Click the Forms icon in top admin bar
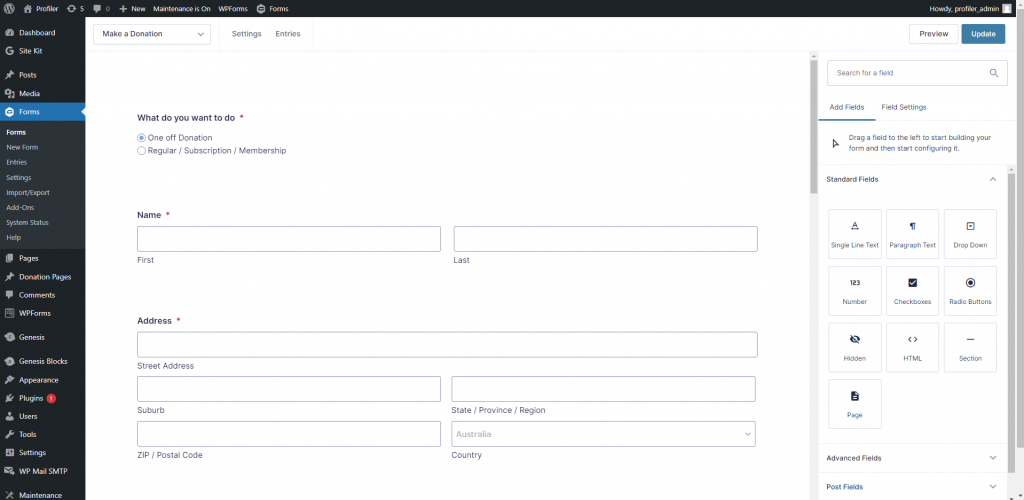Screen dimensions: 1024x500 261,8
